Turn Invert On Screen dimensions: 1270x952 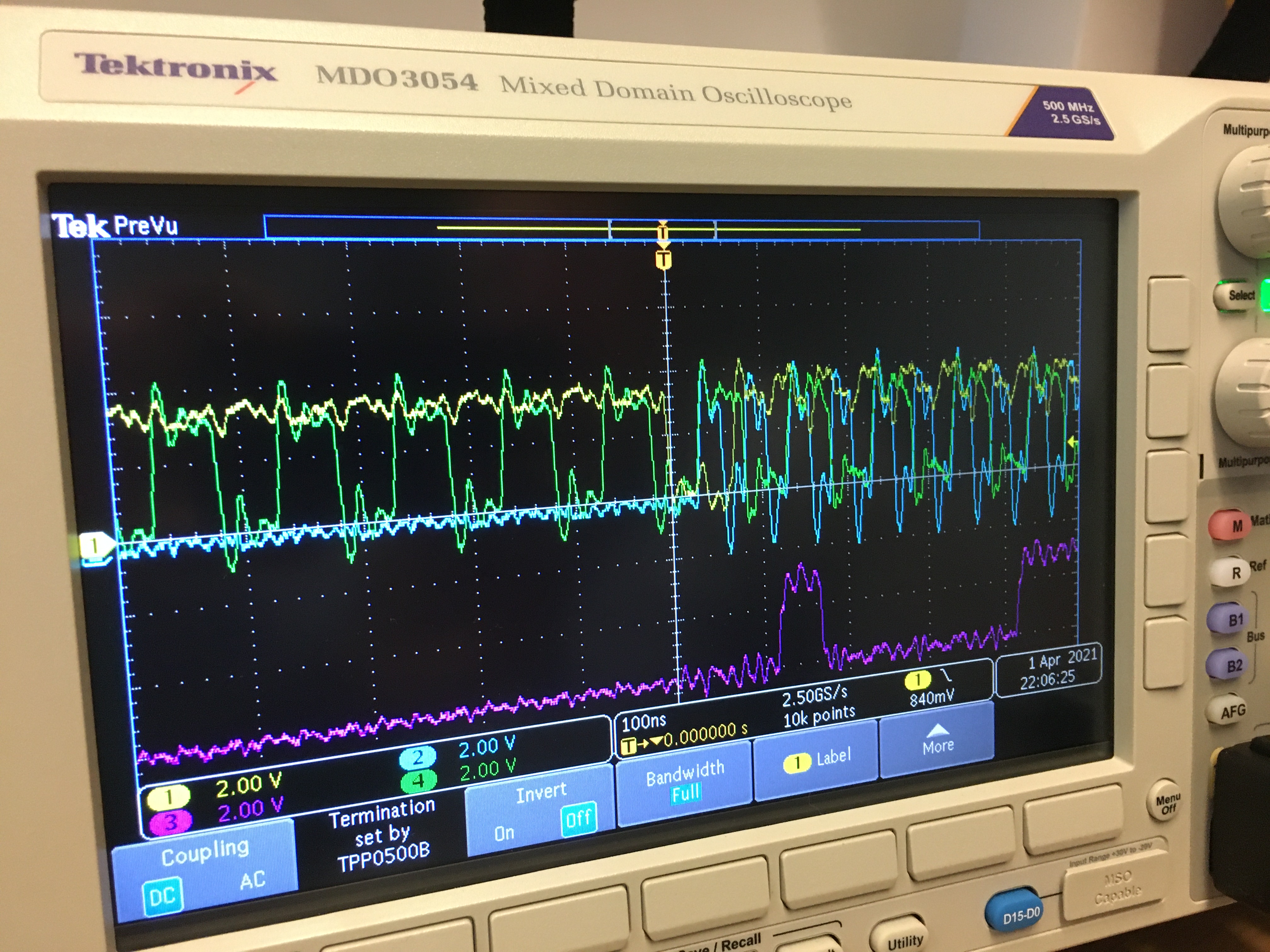pyautogui.click(x=504, y=833)
